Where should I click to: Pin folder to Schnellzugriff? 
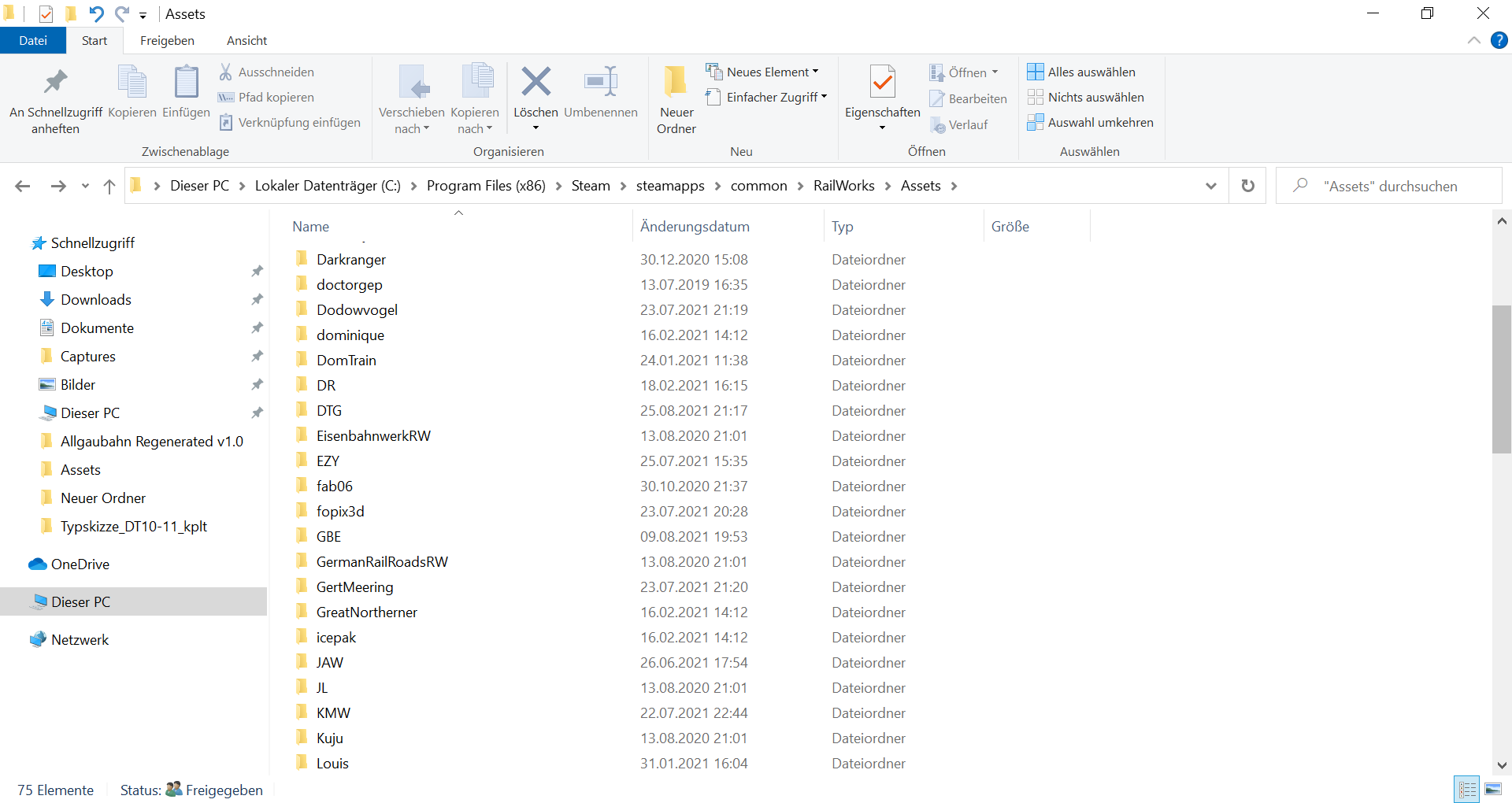click(55, 100)
